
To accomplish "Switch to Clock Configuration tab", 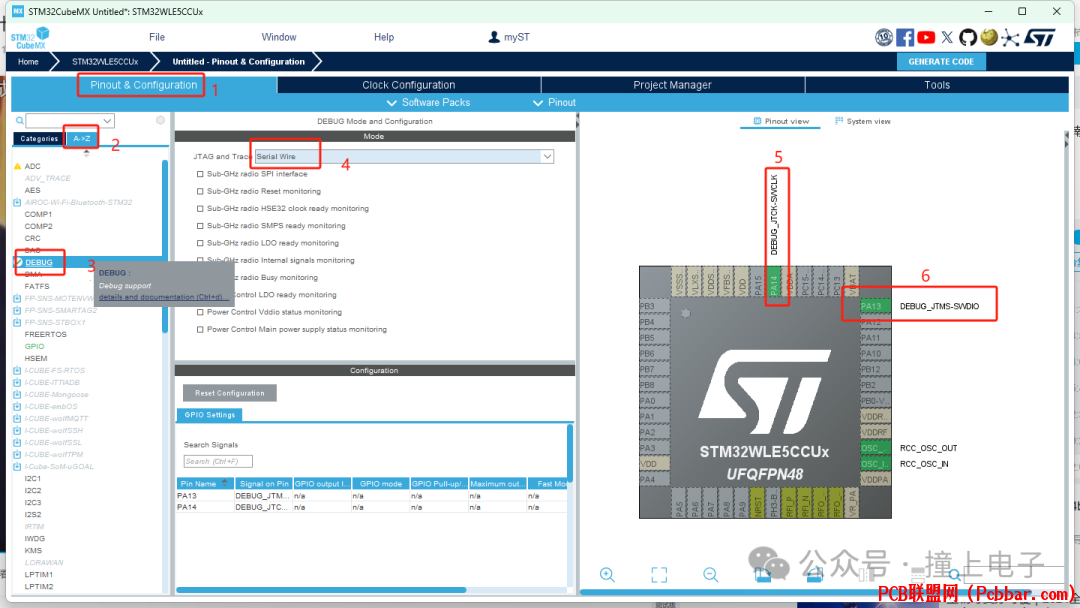I will tap(408, 85).
